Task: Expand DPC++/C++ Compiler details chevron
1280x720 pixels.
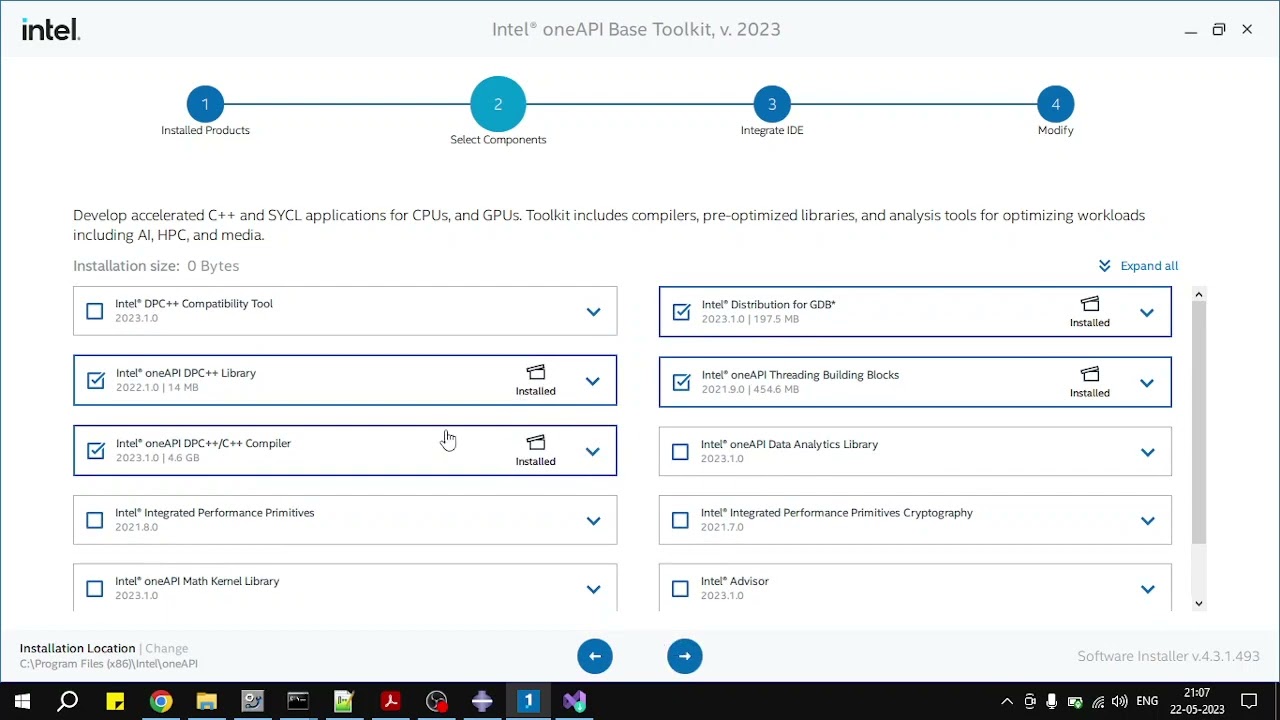Action: [x=593, y=451]
